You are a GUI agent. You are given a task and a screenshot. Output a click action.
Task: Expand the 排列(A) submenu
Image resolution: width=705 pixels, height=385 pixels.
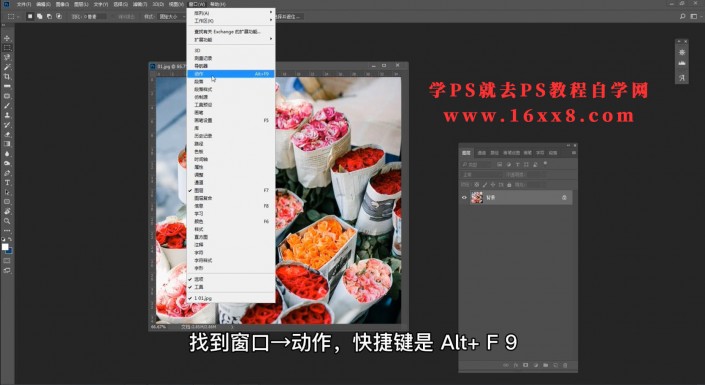pyautogui.click(x=230, y=13)
